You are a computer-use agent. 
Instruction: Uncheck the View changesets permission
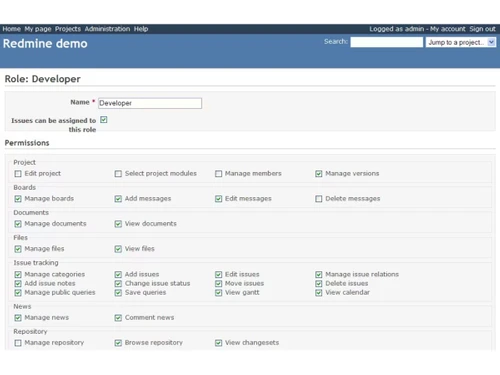coord(219,343)
